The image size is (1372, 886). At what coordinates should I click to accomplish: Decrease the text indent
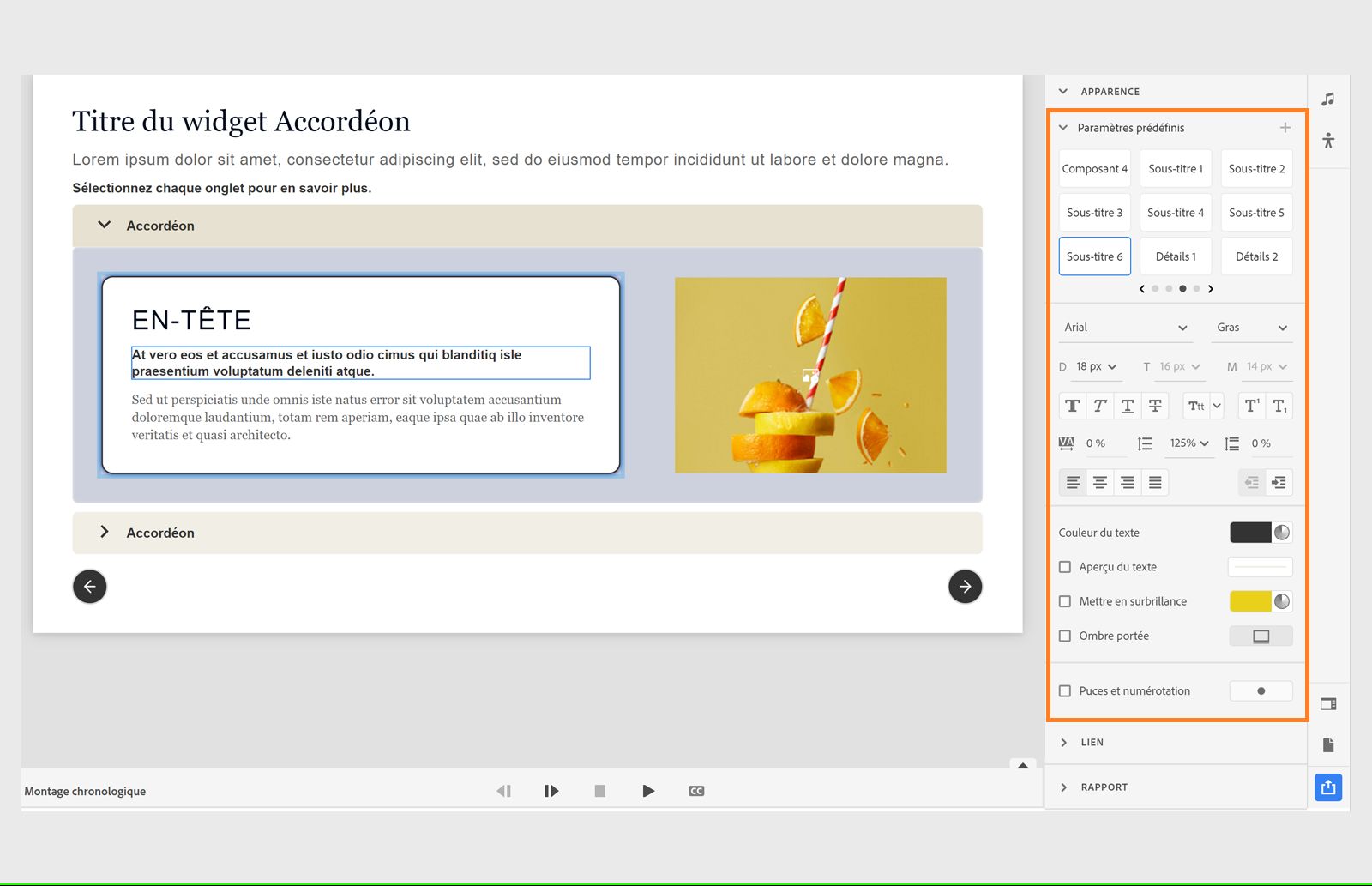point(1252,483)
